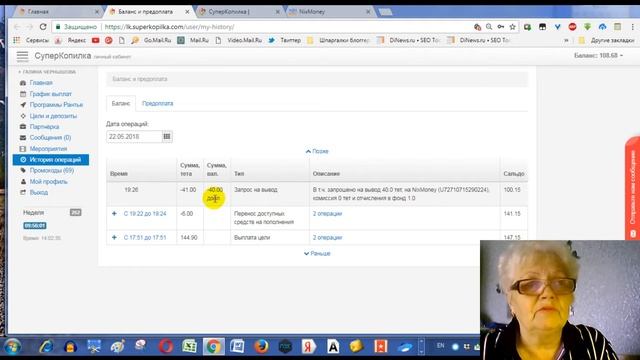Bookmark this page with the star icon
This screenshot has width=640, height=360.
(513, 27)
